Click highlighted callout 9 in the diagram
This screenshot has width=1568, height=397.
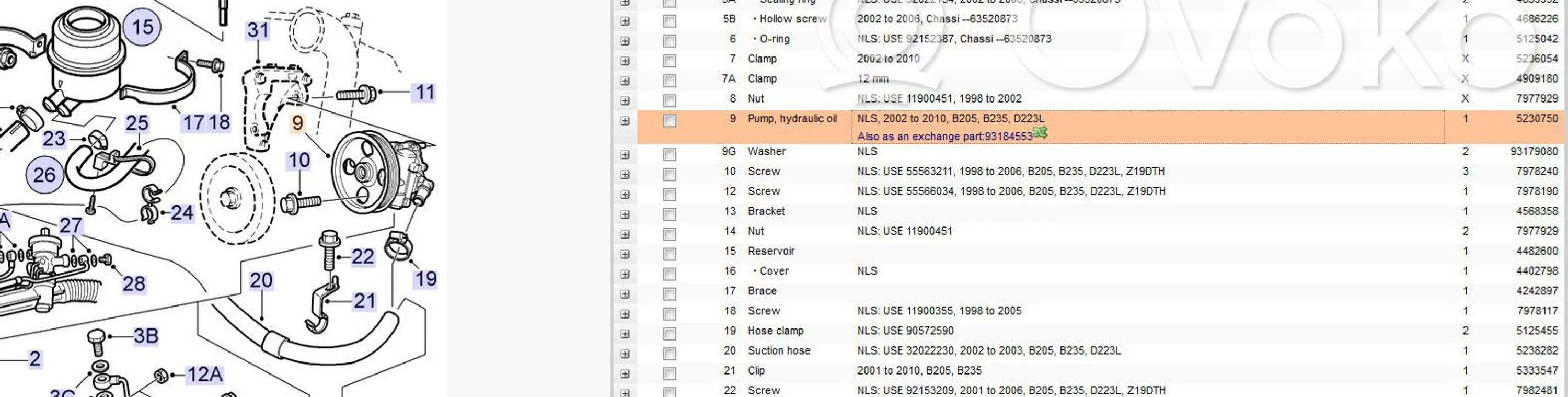coord(297,123)
